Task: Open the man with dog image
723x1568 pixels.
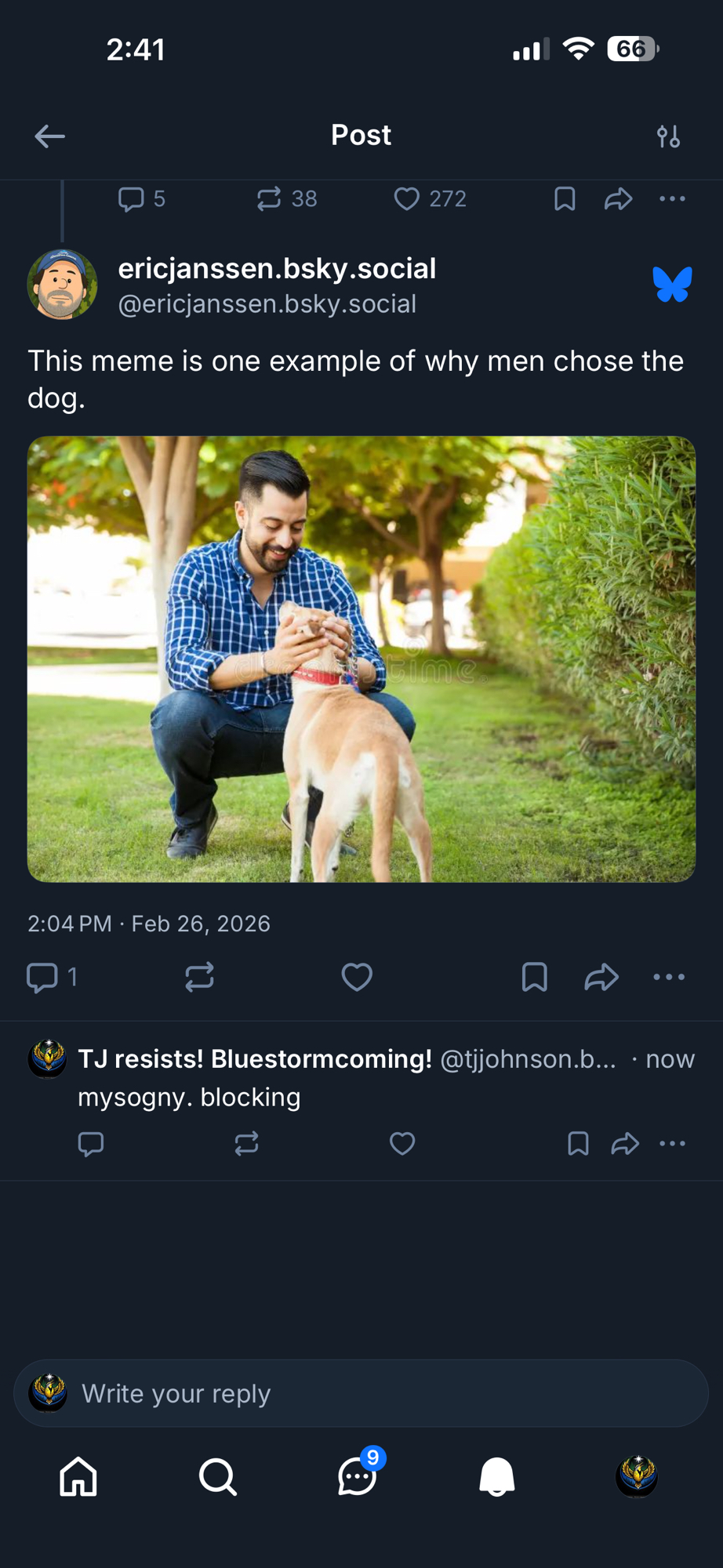Action: point(361,659)
